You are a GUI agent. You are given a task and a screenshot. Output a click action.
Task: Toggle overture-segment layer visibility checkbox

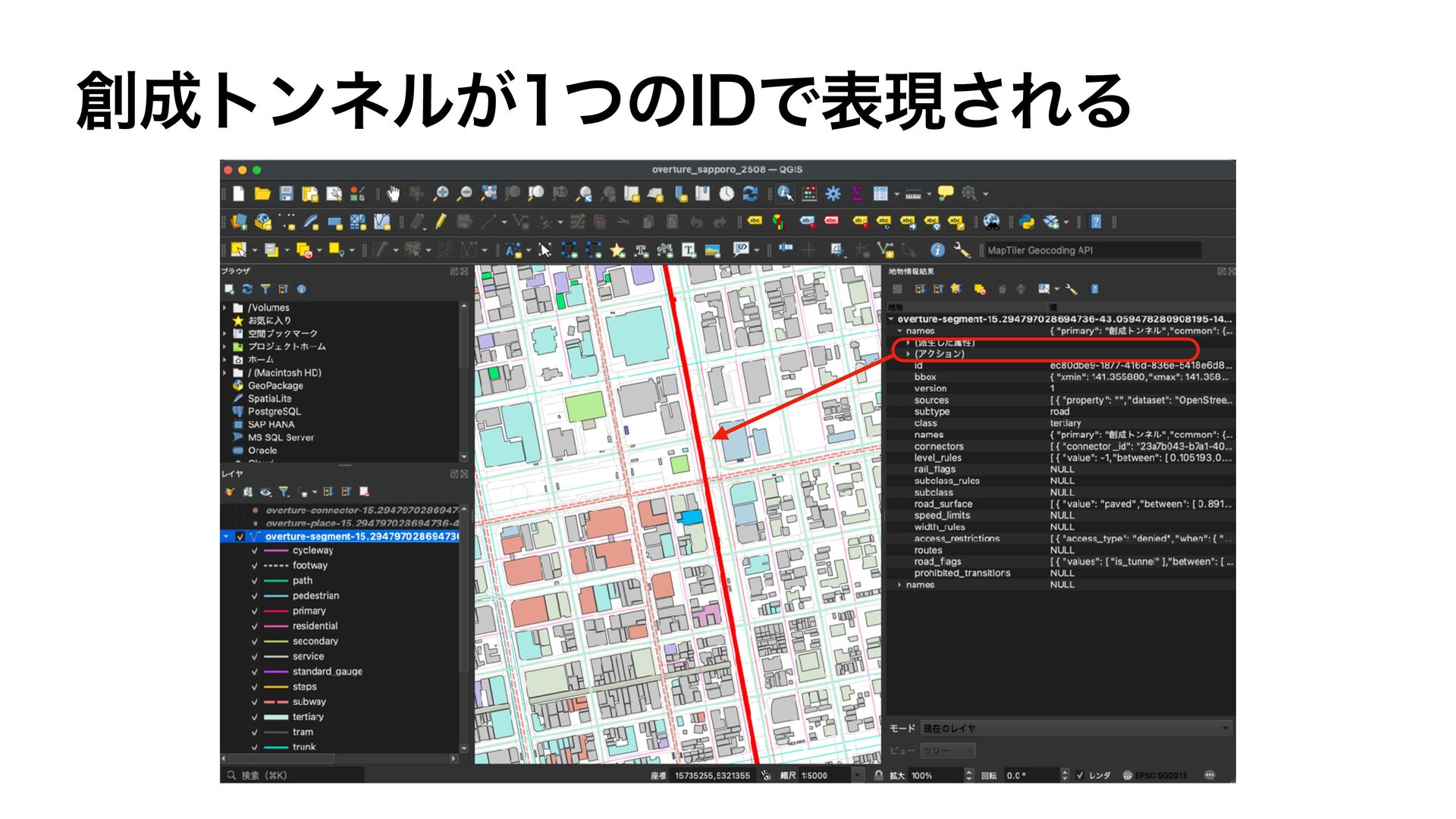240,537
